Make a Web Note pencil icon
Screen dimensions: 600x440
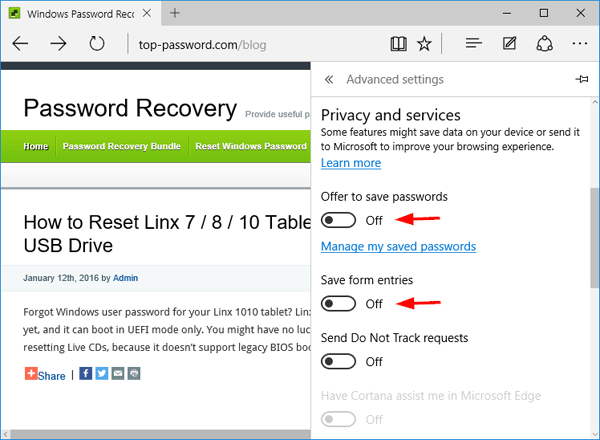509,43
